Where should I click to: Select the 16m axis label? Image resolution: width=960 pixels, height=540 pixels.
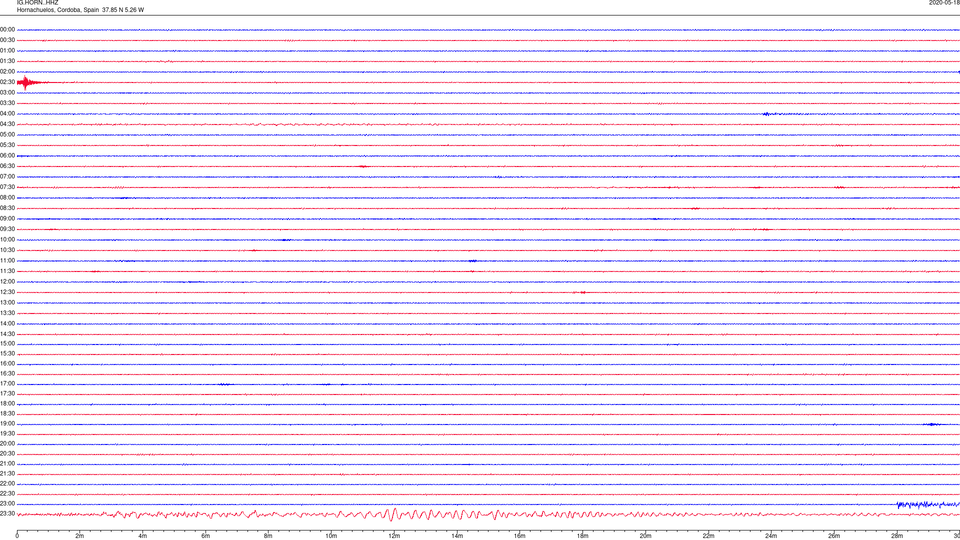pyautogui.click(x=520, y=536)
